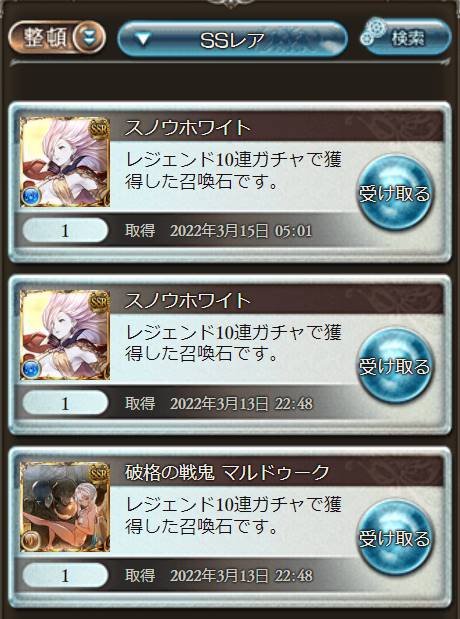Click SSR badge on March 15 スノウホワイト
Viewport: 460px width, 619px height.
coord(98,128)
